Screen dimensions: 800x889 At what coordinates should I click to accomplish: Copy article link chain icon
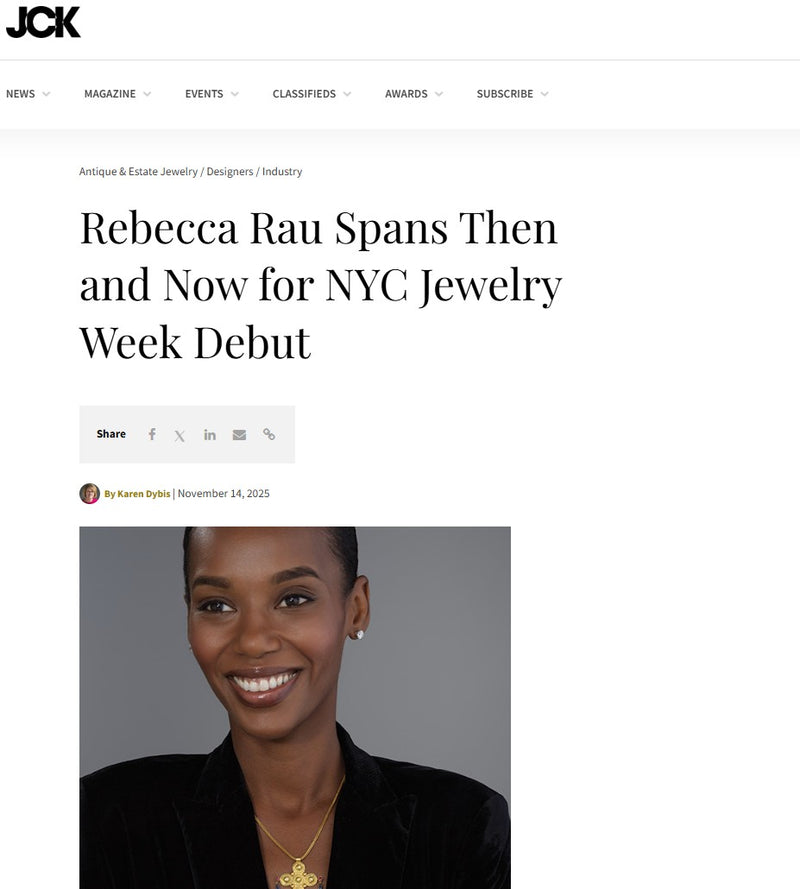(269, 434)
